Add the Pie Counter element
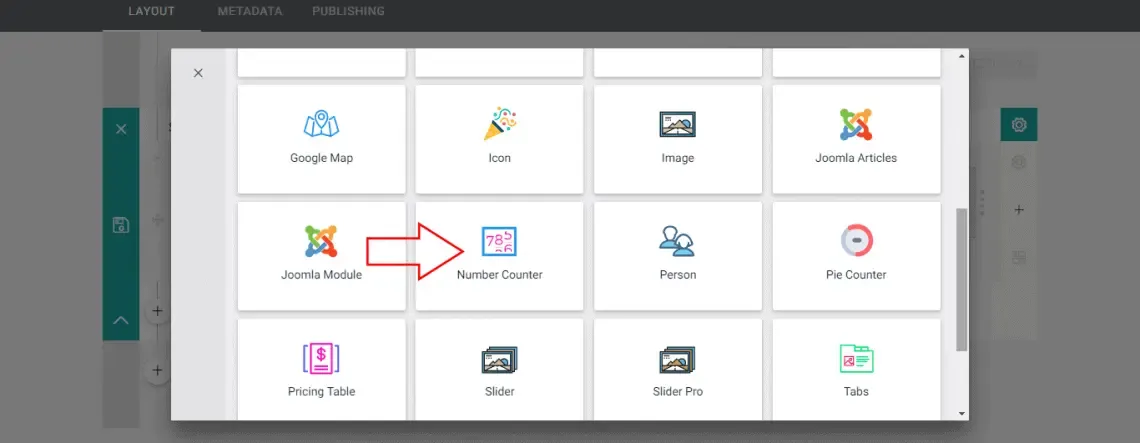This screenshot has height=443, width=1140. click(856, 256)
